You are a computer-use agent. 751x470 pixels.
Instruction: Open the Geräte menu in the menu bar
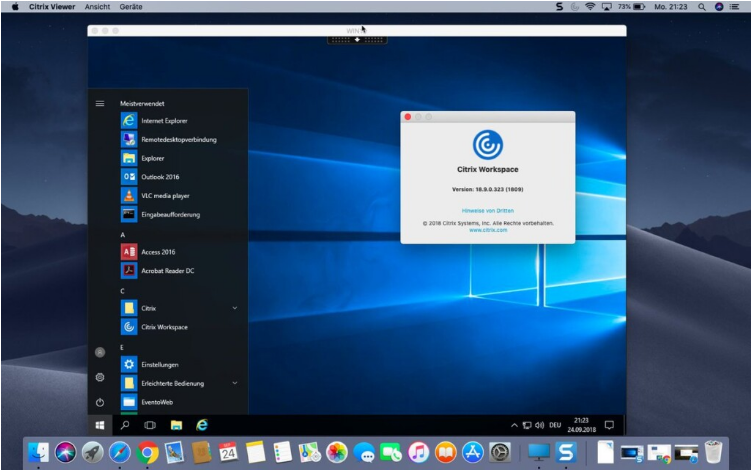[x=130, y=7]
